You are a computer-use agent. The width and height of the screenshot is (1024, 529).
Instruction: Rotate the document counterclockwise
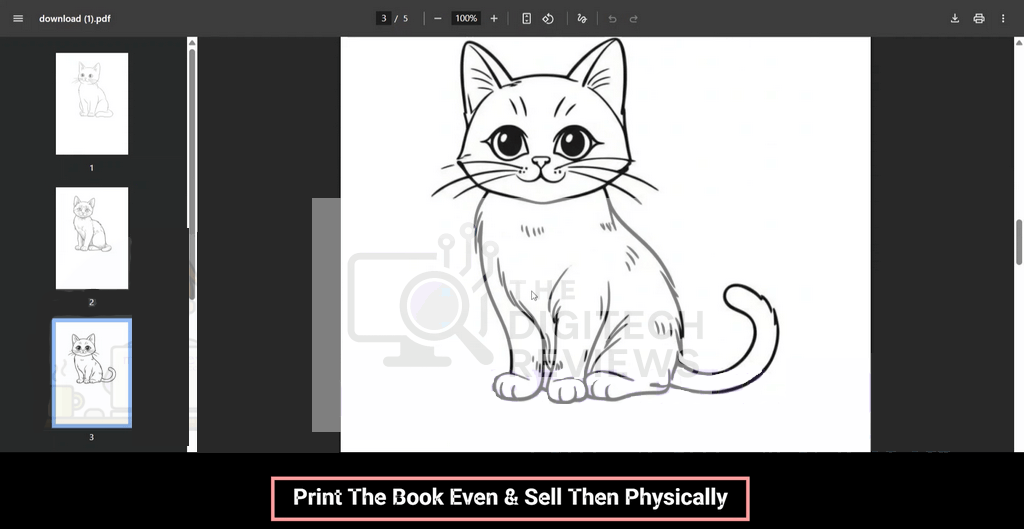point(548,18)
